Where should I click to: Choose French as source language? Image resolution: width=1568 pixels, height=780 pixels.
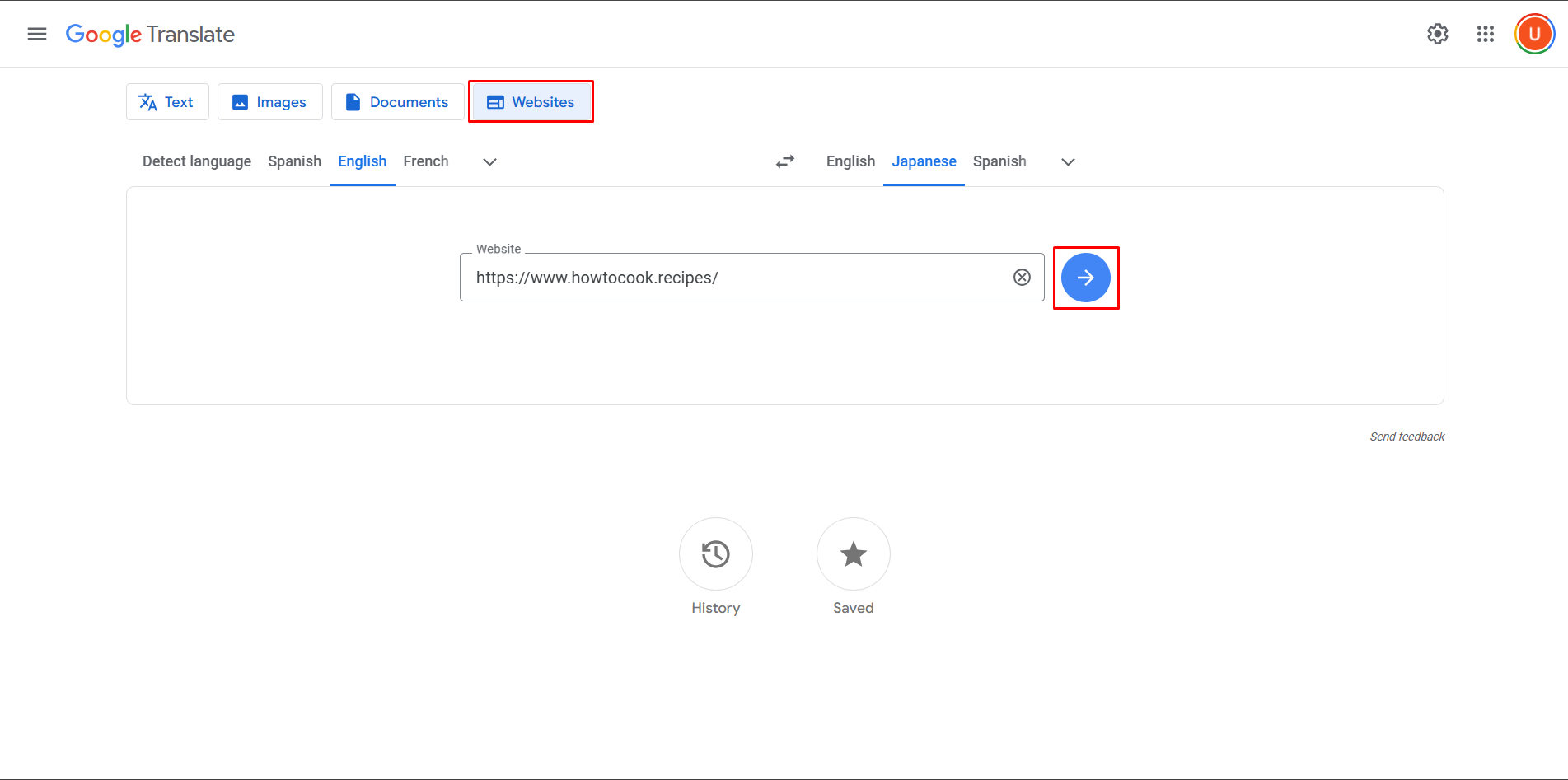pyautogui.click(x=425, y=161)
